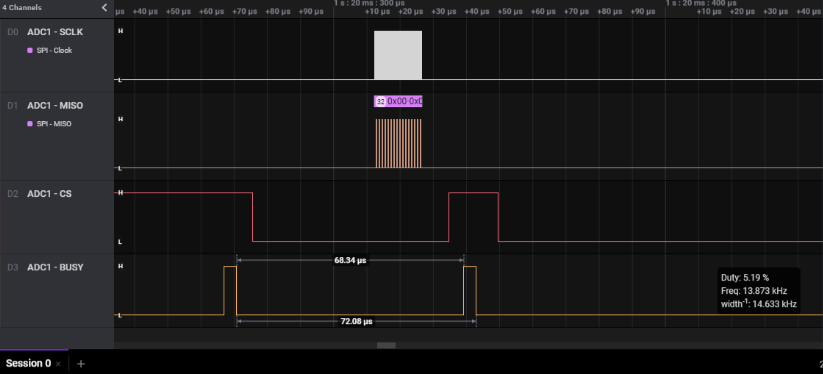Click the horizontal scrollbar thumb
823x374 pixels.
386,345
